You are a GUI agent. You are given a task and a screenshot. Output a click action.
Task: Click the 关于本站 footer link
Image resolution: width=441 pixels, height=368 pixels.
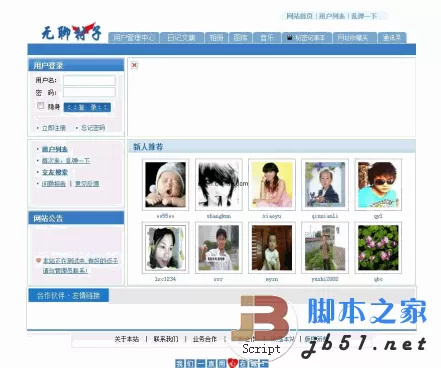pos(127,339)
